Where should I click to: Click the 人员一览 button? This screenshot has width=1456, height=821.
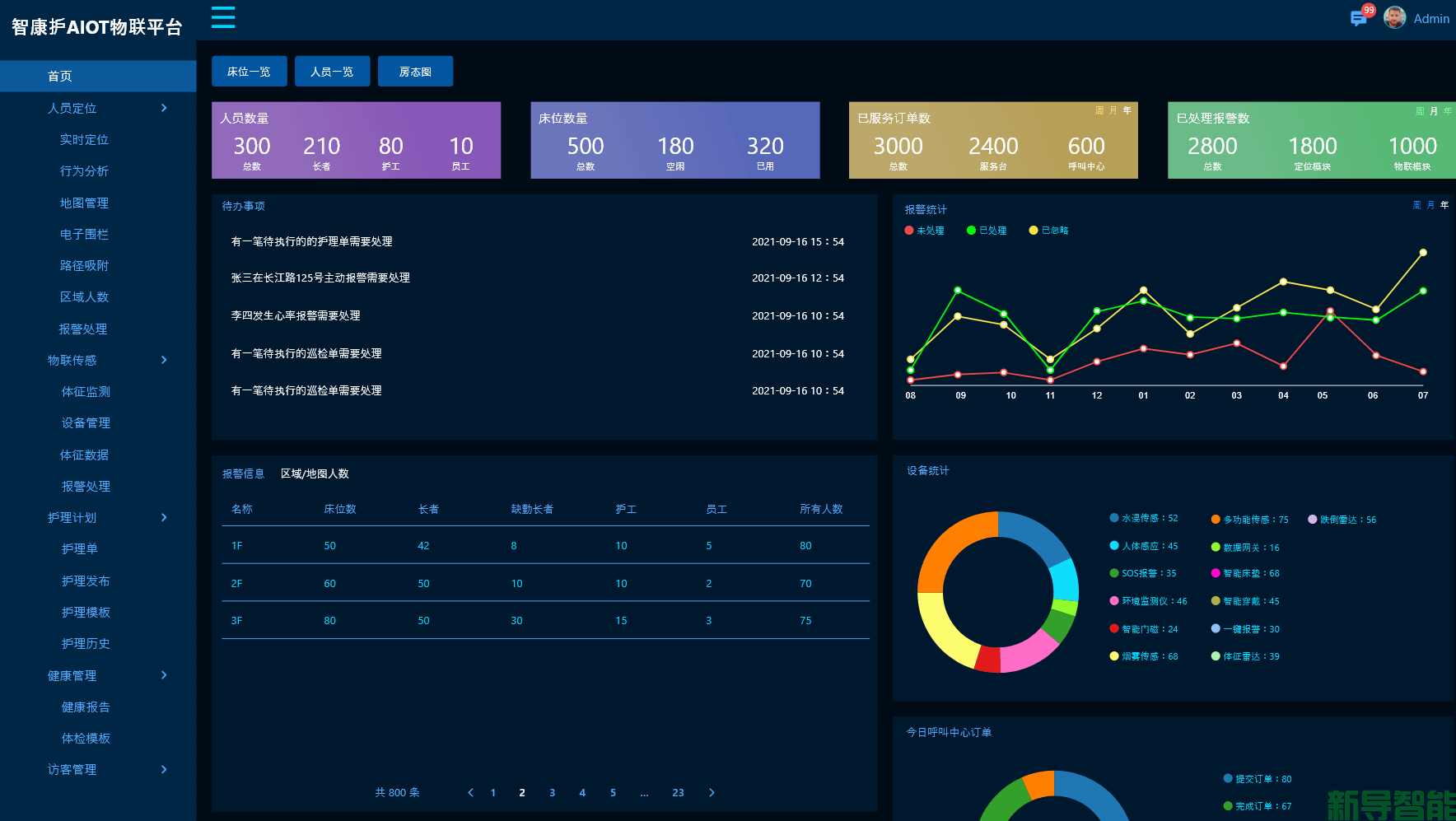click(332, 72)
